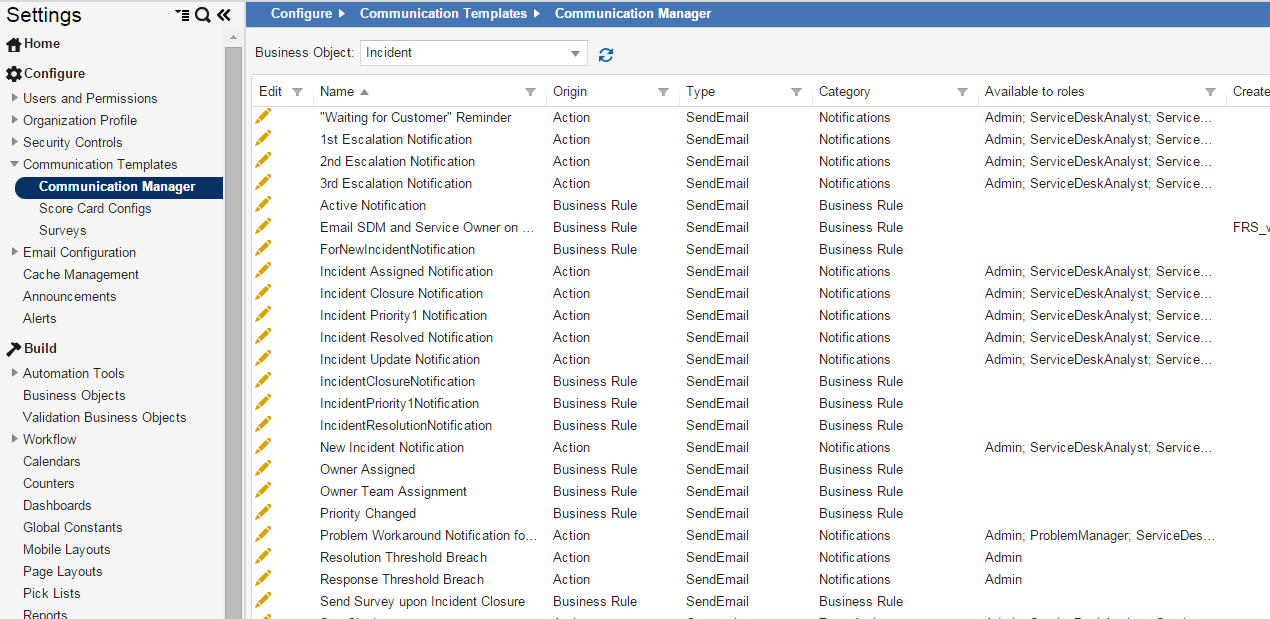Image resolution: width=1270 pixels, height=619 pixels.
Task: Click the tree view icon in Settings header
Action: pos(182,15)
